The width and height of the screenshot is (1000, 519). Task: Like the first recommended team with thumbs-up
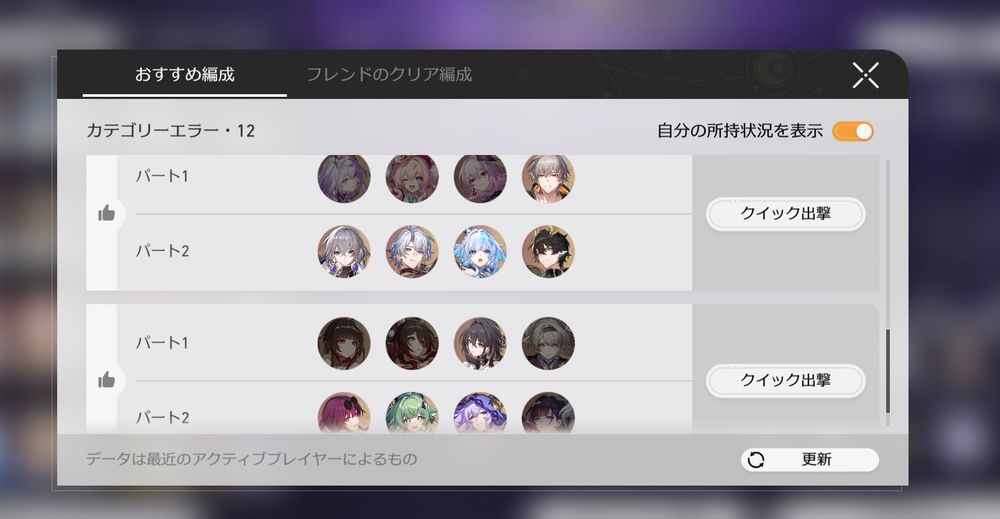(107, 213)
